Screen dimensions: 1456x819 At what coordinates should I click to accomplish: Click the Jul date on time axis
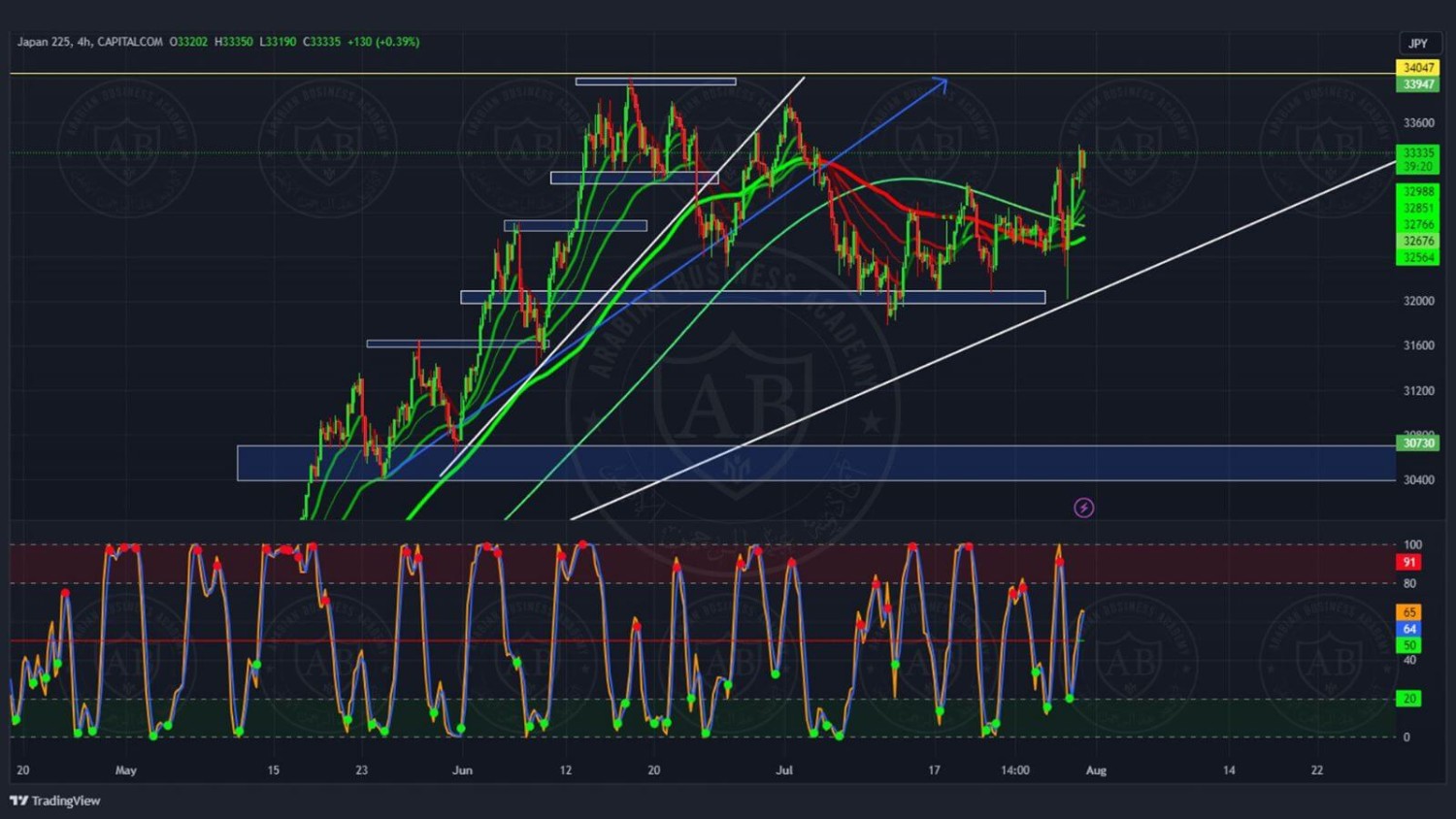[784, 770]
